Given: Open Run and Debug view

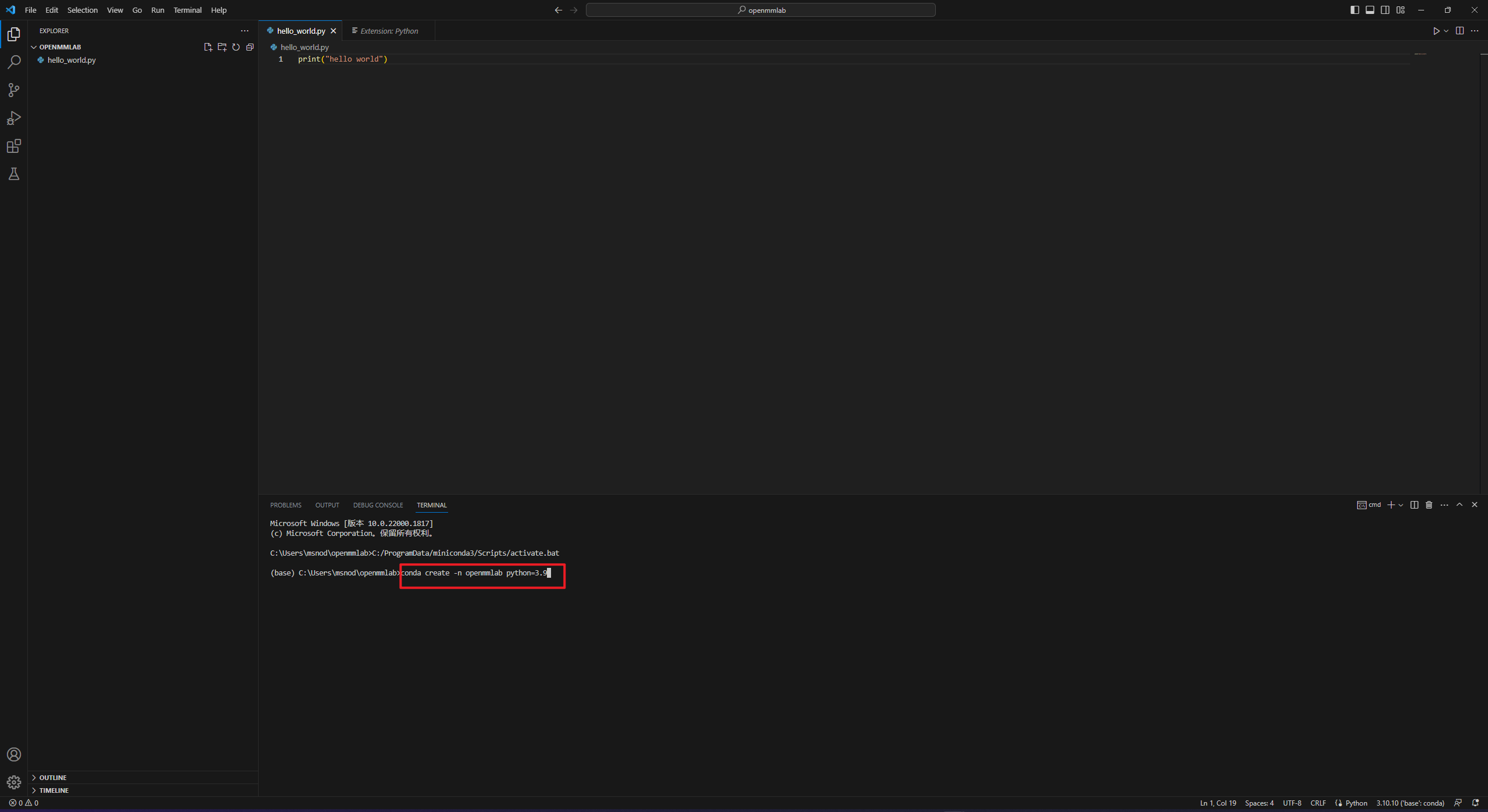Looking at the screenshot, I should [x=14, y=118].
